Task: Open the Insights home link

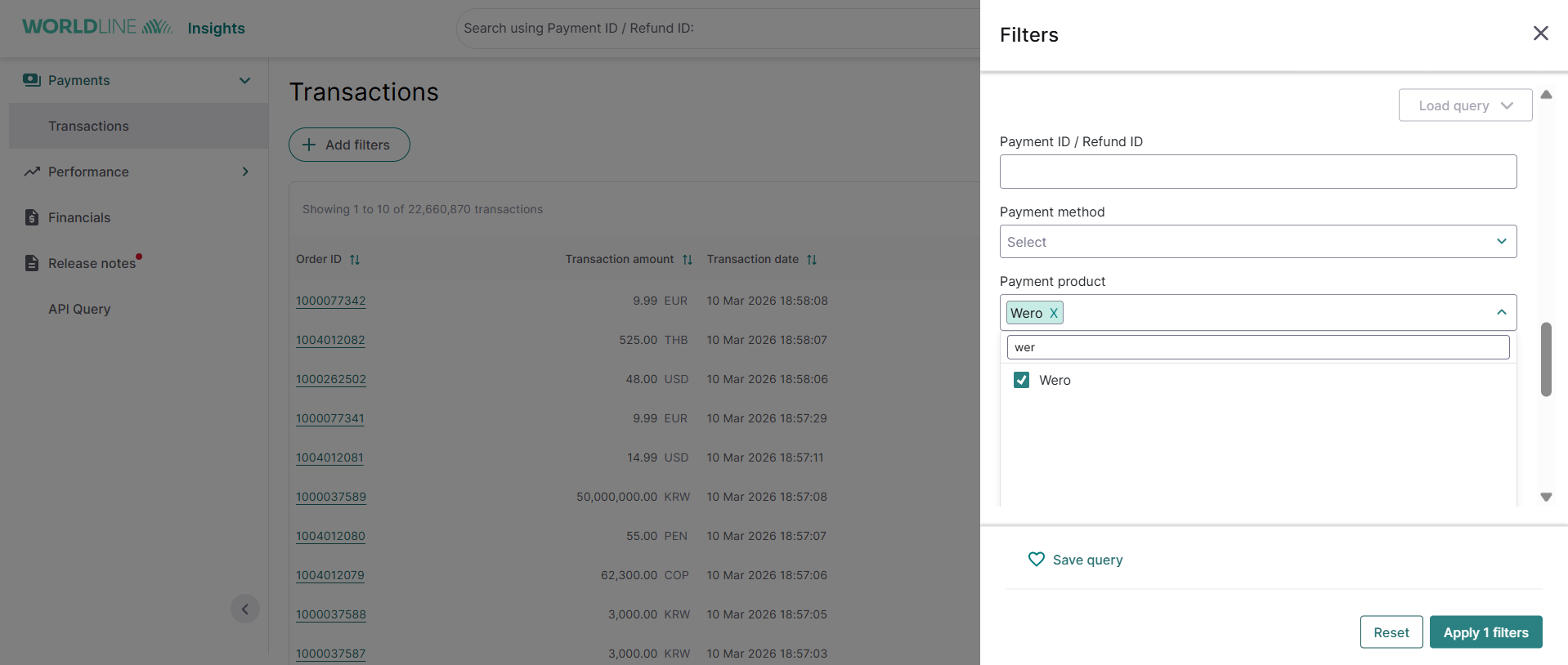Action: point(216,28)
